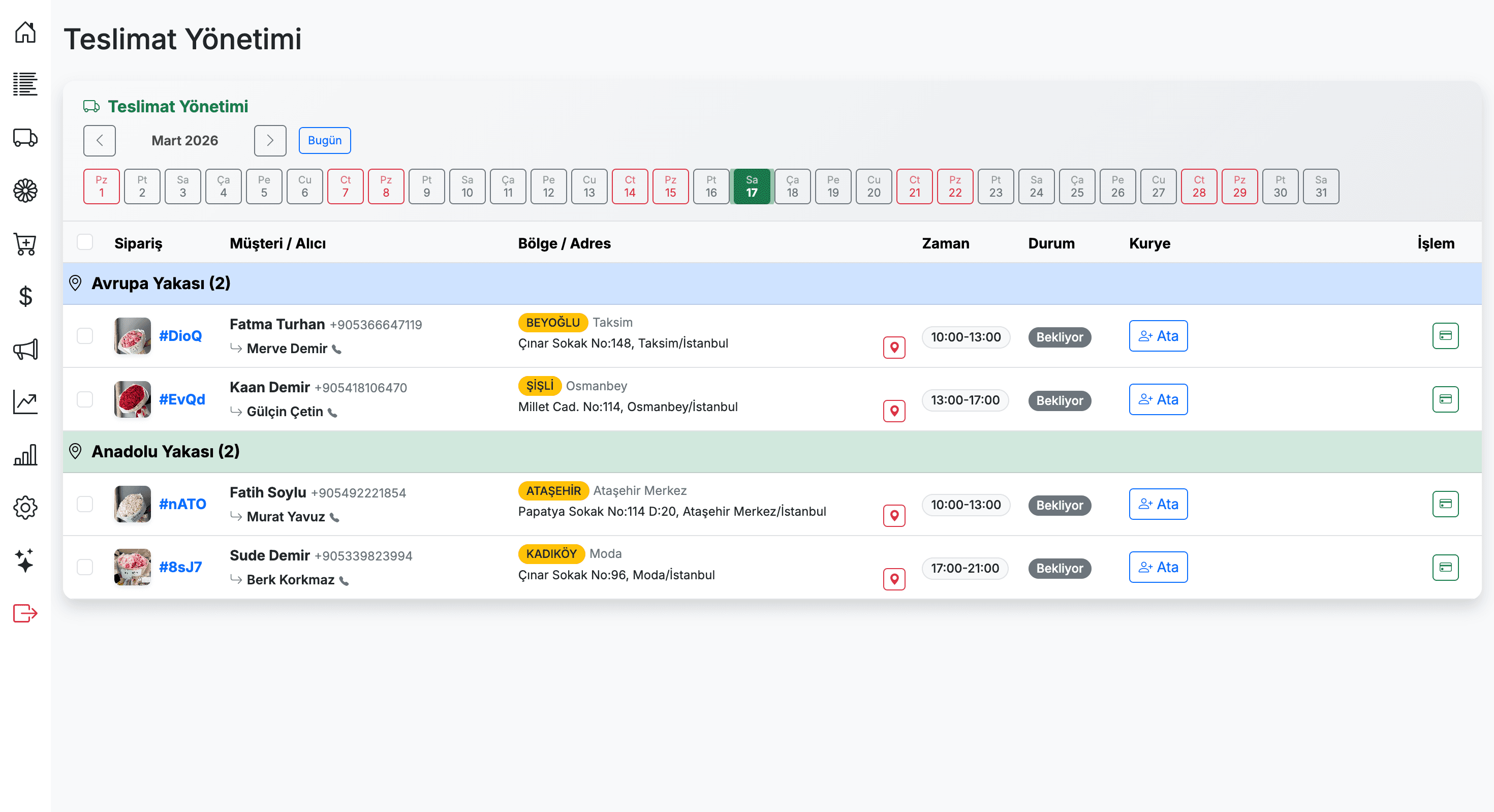Select checkbox for order #nATO
Screen dimensions: 1494x812
coord(85,504)
